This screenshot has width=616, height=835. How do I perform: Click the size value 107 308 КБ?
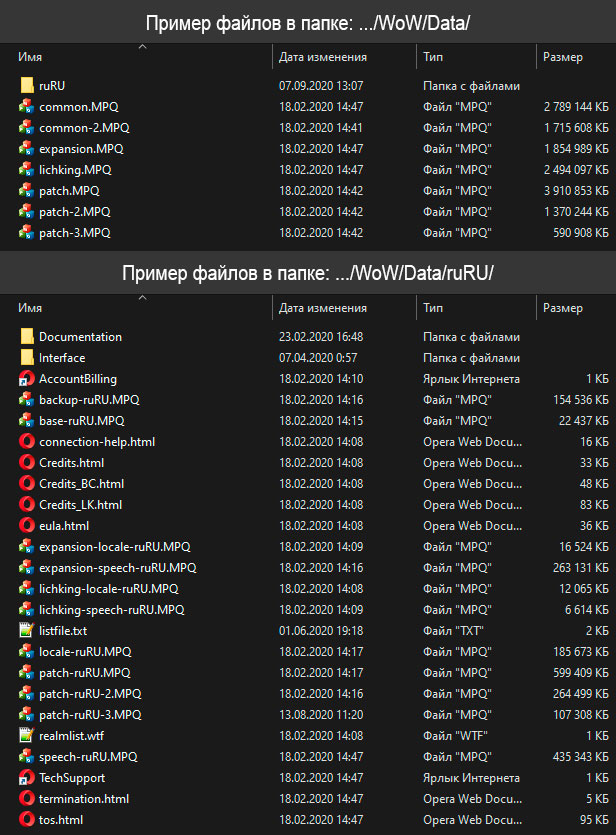pos(581,715)
